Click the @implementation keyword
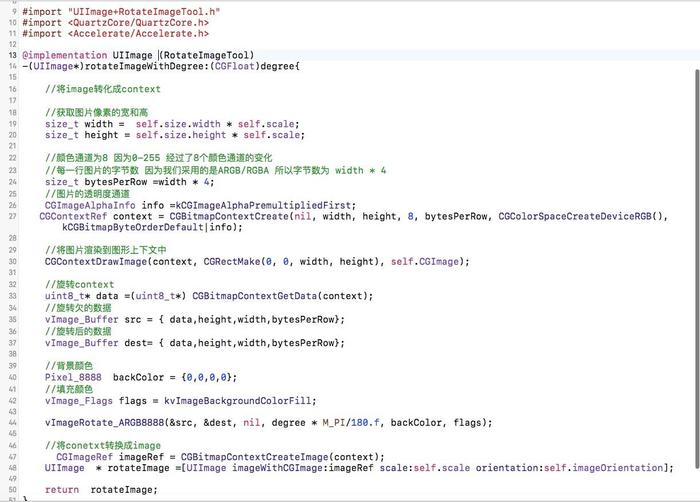 [65, 55]
